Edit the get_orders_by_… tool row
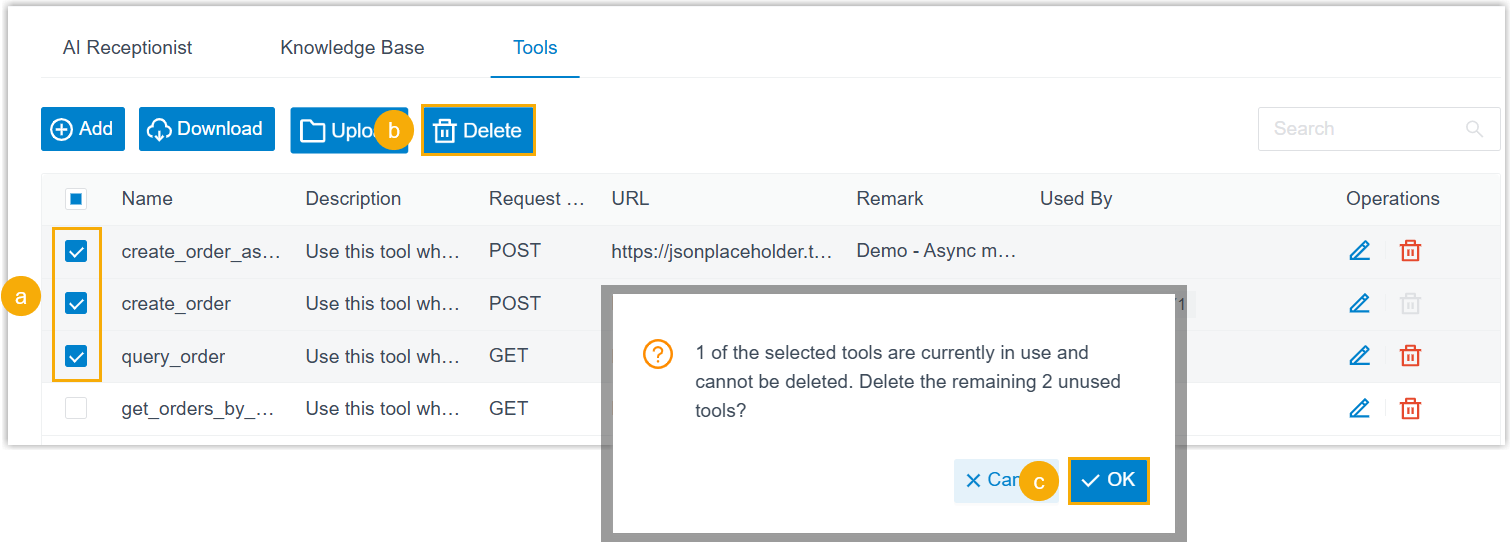This screenshot has width=1511, height=542. click(x=1359, y=408)
